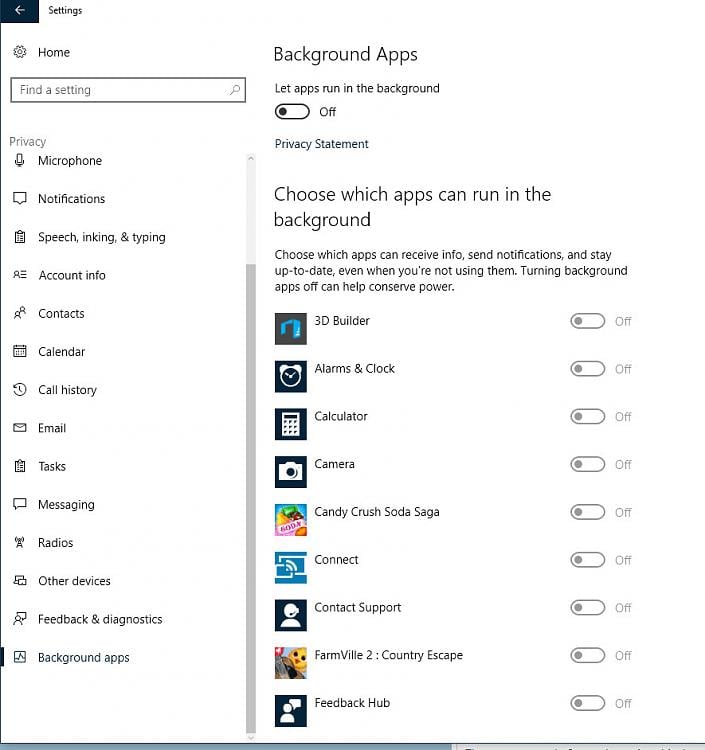Toggle the FarmVille 2 background switch

(587, 655)
